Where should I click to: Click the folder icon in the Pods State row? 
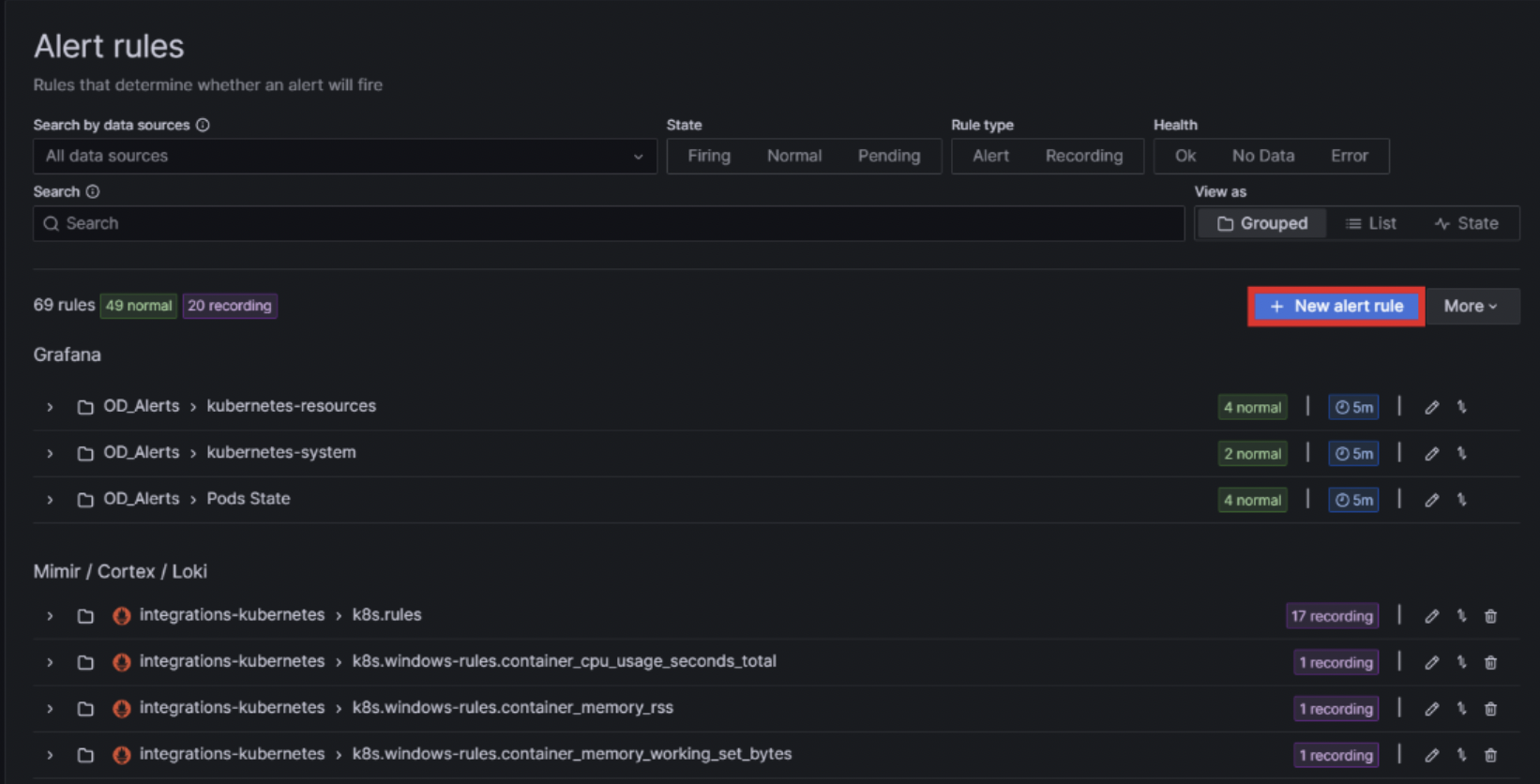[x=85, y=500]
